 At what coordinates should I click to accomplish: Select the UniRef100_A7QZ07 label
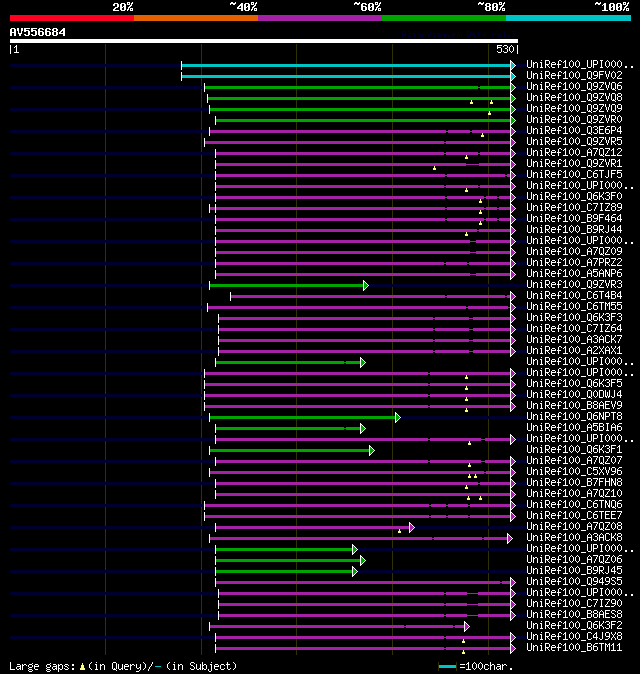[x=574, y=460]
